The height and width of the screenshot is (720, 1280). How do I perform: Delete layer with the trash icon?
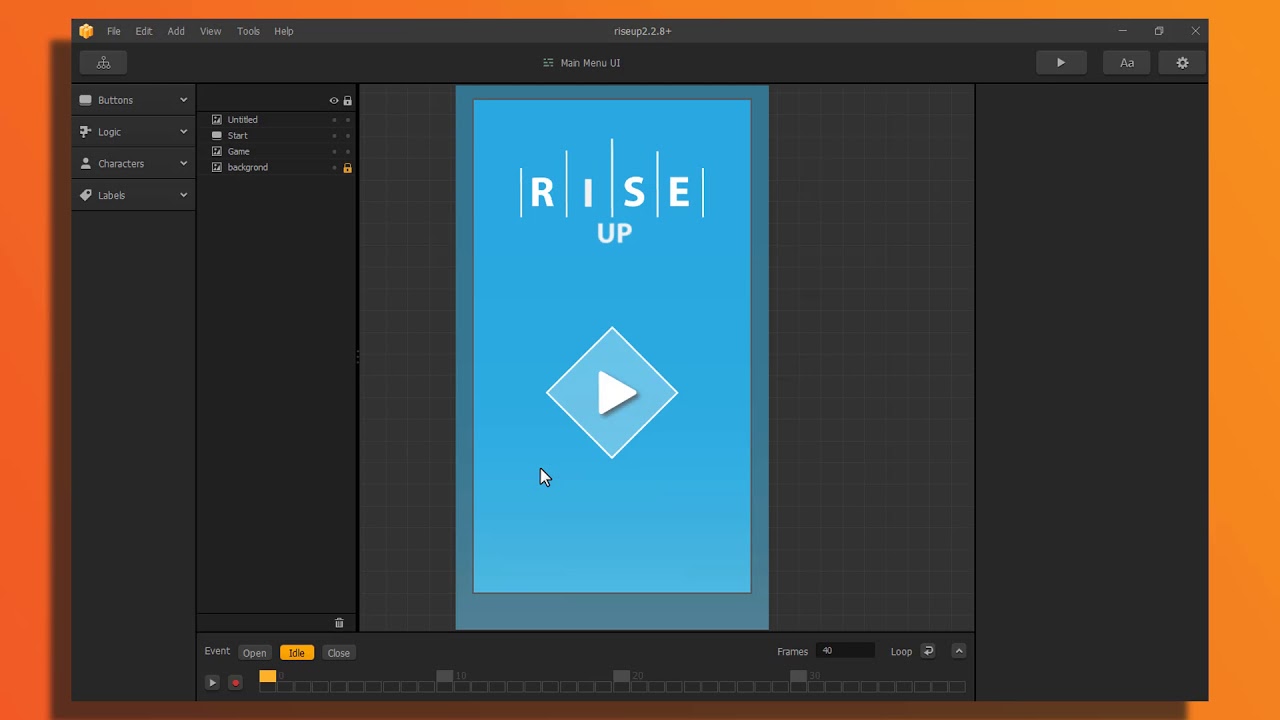(x=339, y=623)
